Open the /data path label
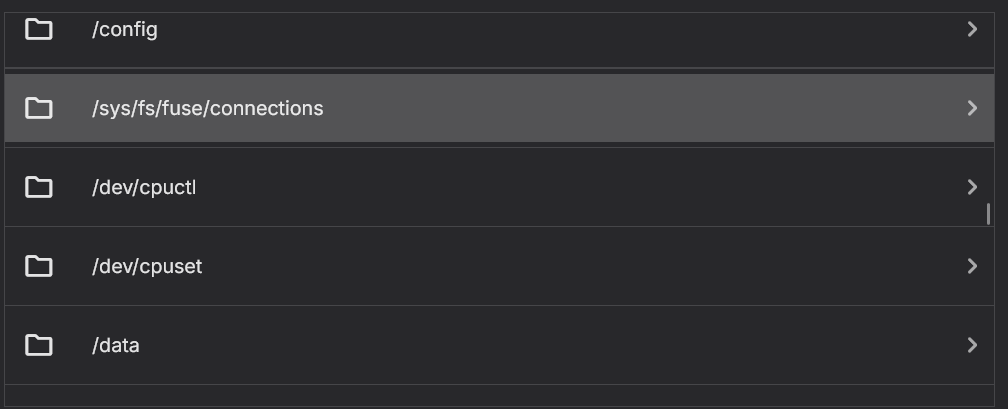 115,346
